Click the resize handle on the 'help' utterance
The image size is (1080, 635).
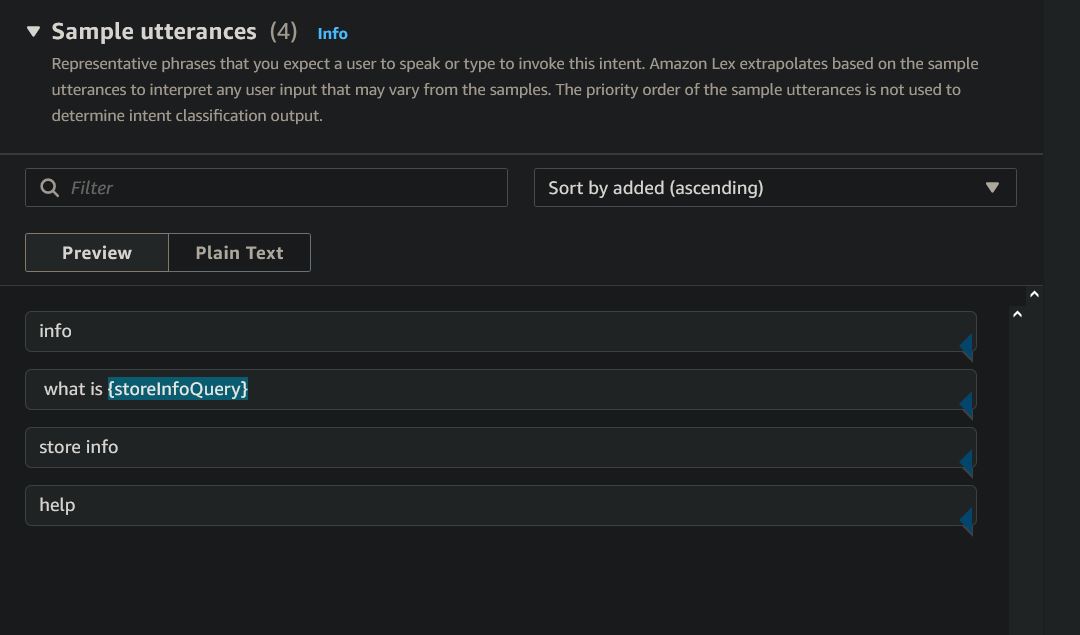click(967, 520)
